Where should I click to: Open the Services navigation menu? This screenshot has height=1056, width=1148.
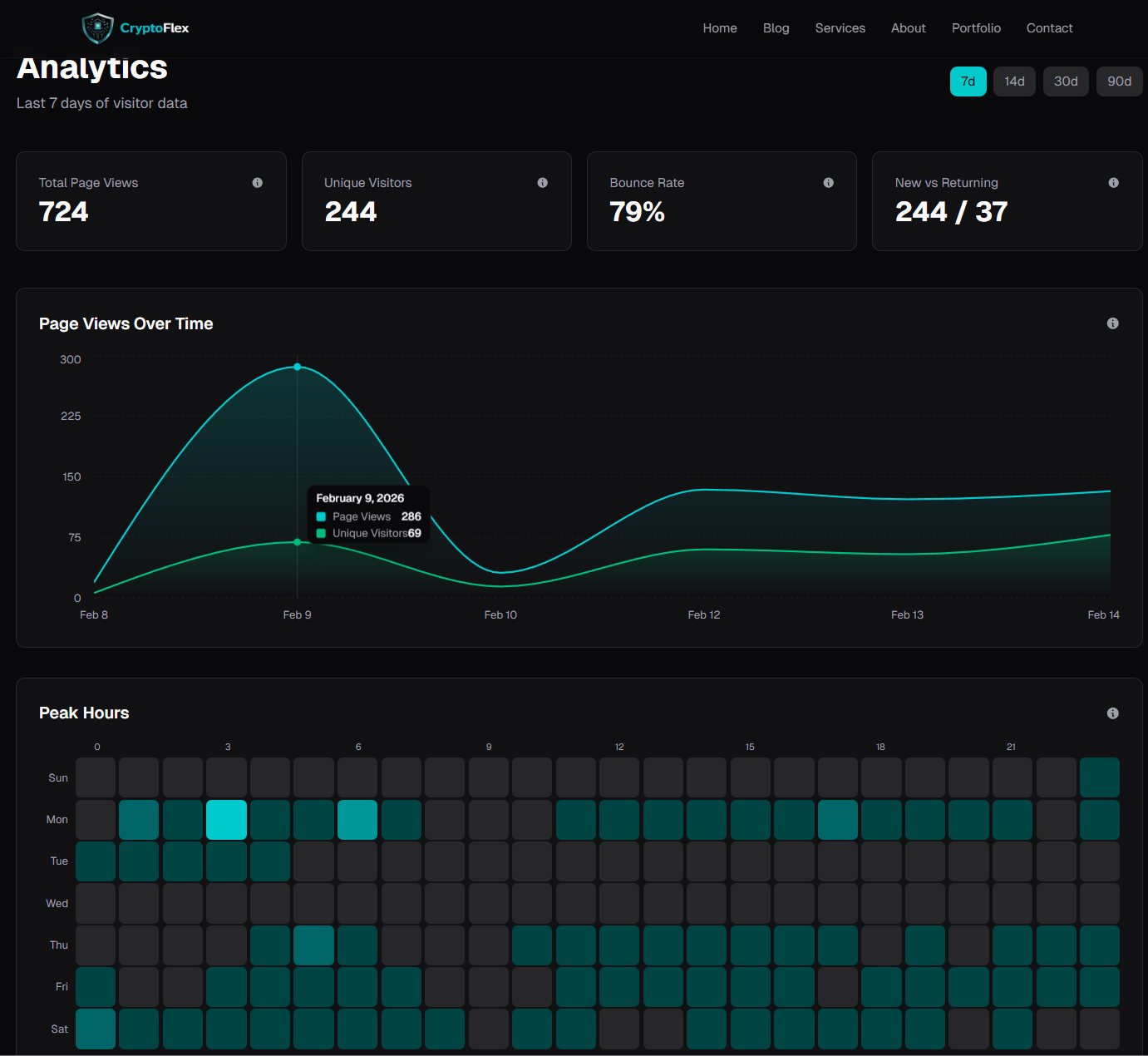pyautogui.click(x=840, y=27)
